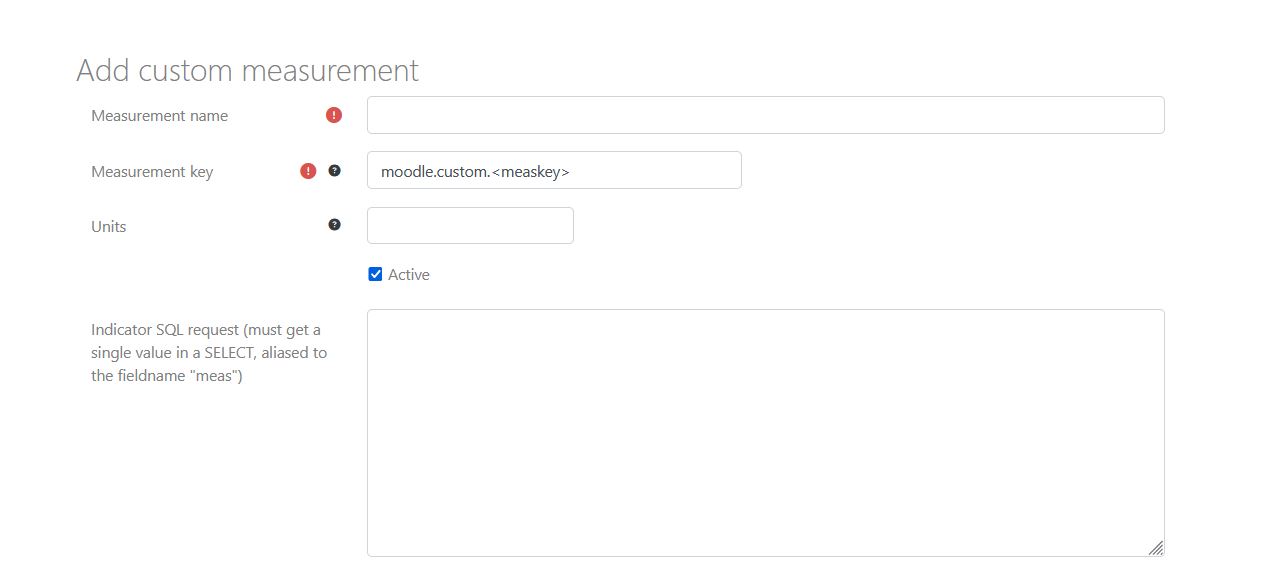The image size is (1285, 567).
Task: Click the "Active" checkbox label text
Action: pos(409,275)
